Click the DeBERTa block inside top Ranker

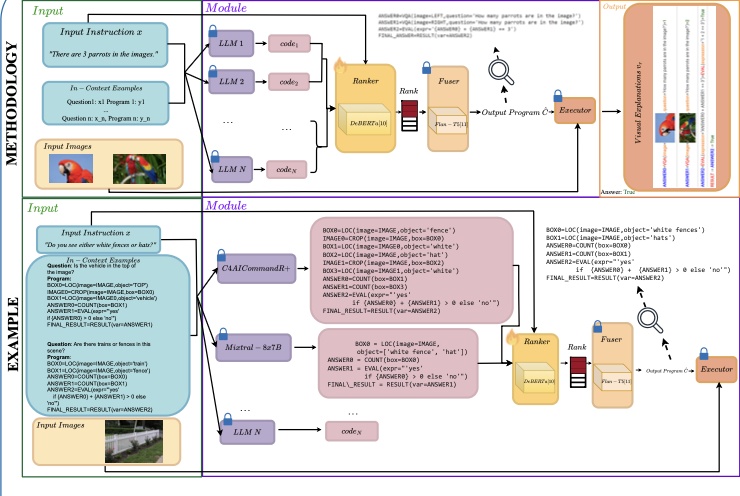point(367,121)
